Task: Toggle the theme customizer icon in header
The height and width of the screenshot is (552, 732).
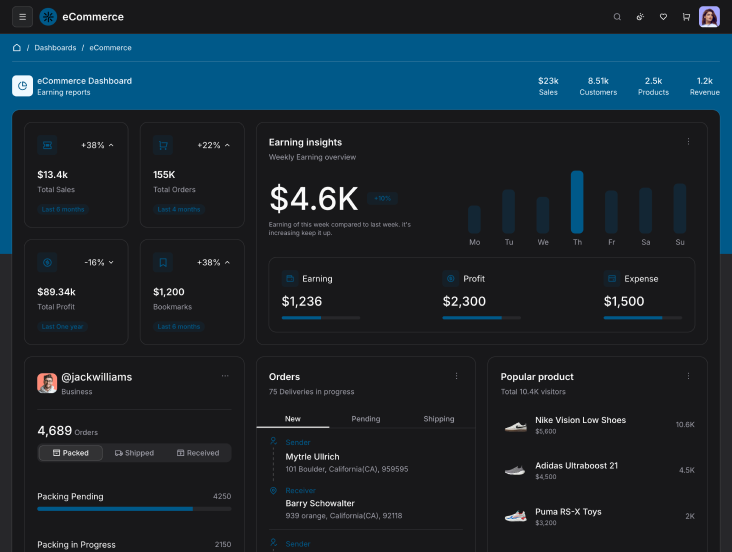Action: pos(640,17)
